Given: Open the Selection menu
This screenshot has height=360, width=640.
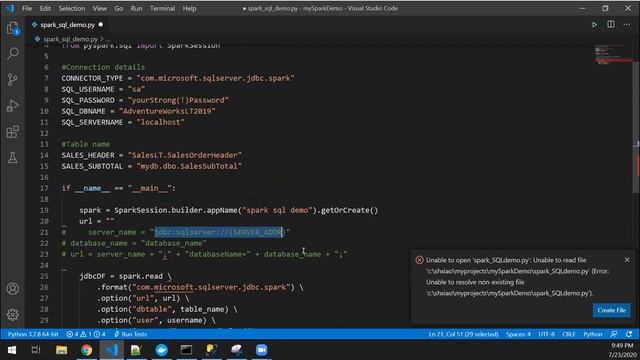Looking at the screenshot, I should [x=72, y=8].
